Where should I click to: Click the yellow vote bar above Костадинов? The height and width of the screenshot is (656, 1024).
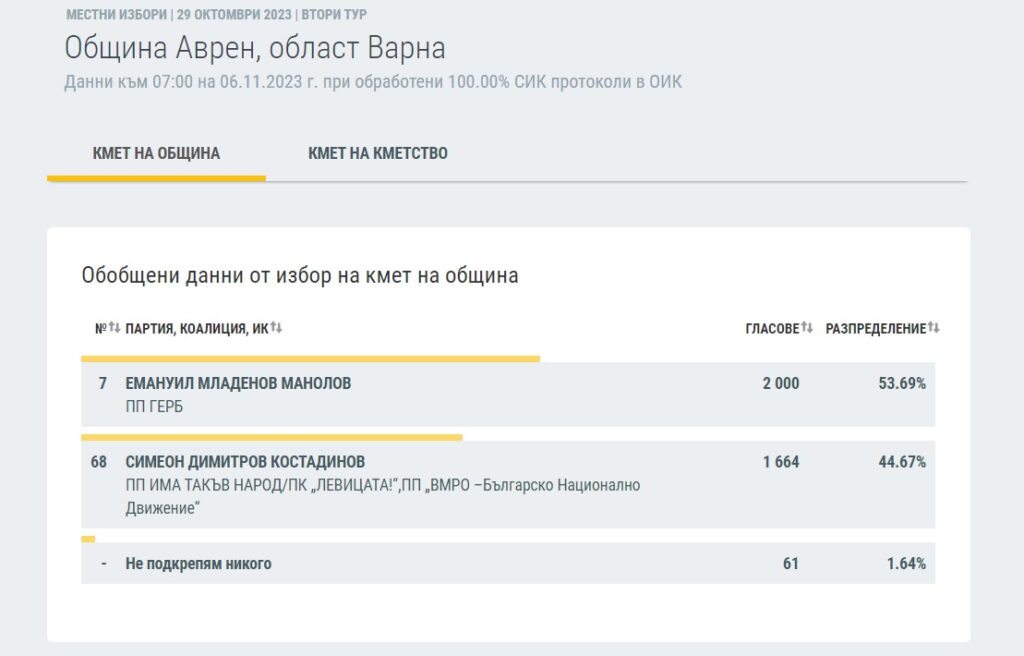[x=272, y=437]
